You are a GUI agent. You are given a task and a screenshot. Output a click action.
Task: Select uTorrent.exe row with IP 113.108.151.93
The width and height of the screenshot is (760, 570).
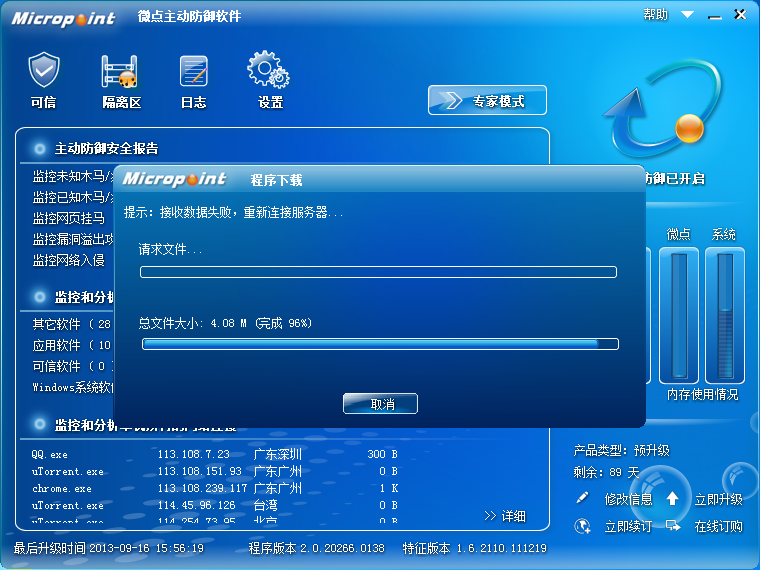[214, 471]
